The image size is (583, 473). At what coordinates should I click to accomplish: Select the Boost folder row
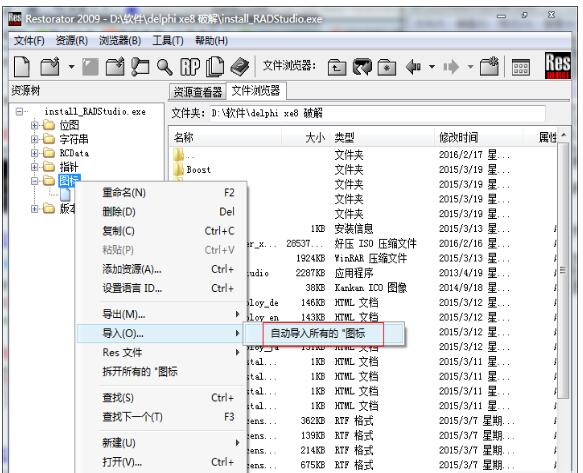[x=363, y=170]
